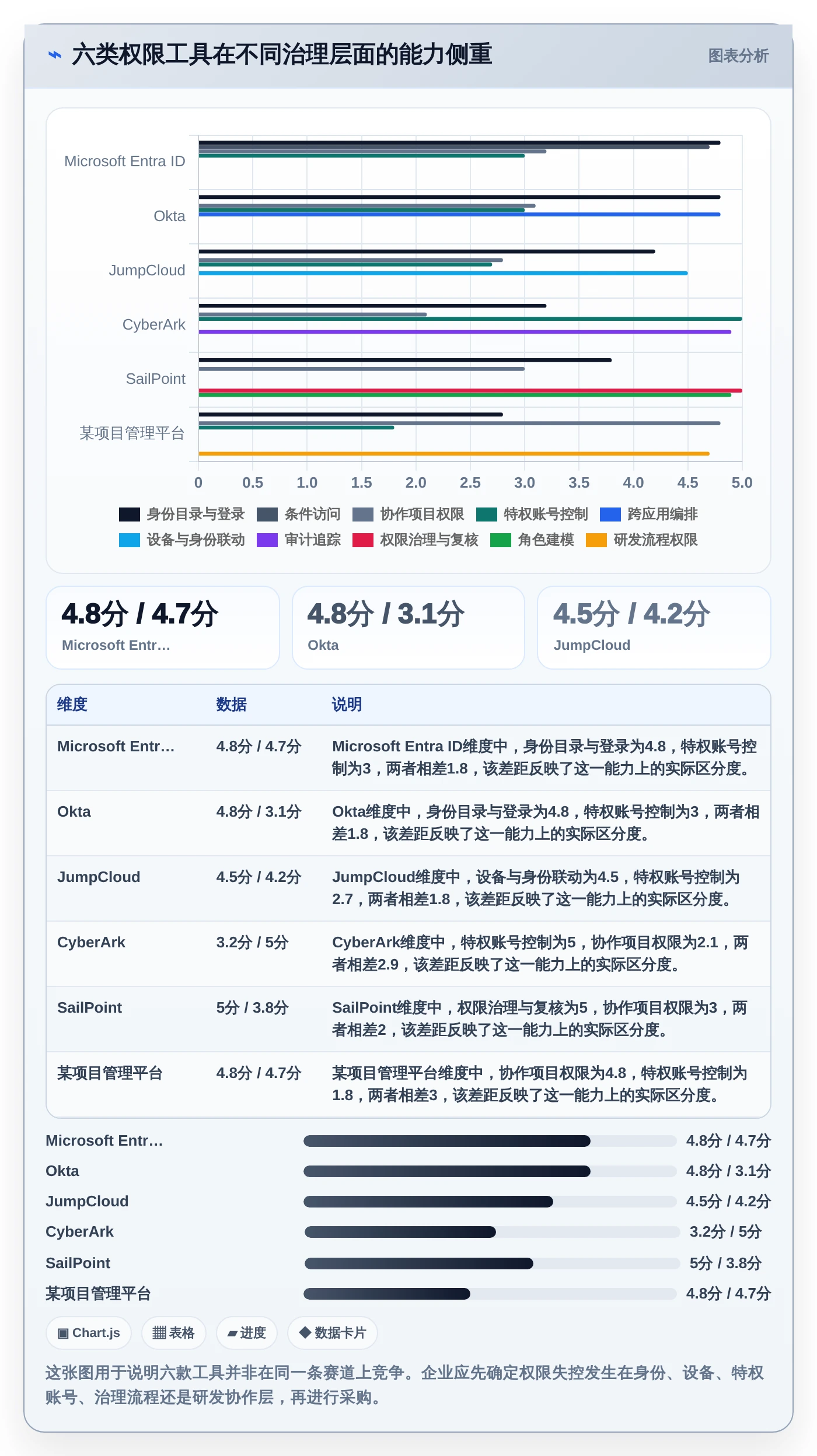The height and width of the screenshot is (1456, 817).
Task: Click the Okta progress bar
Action: tap(490, 1171)
